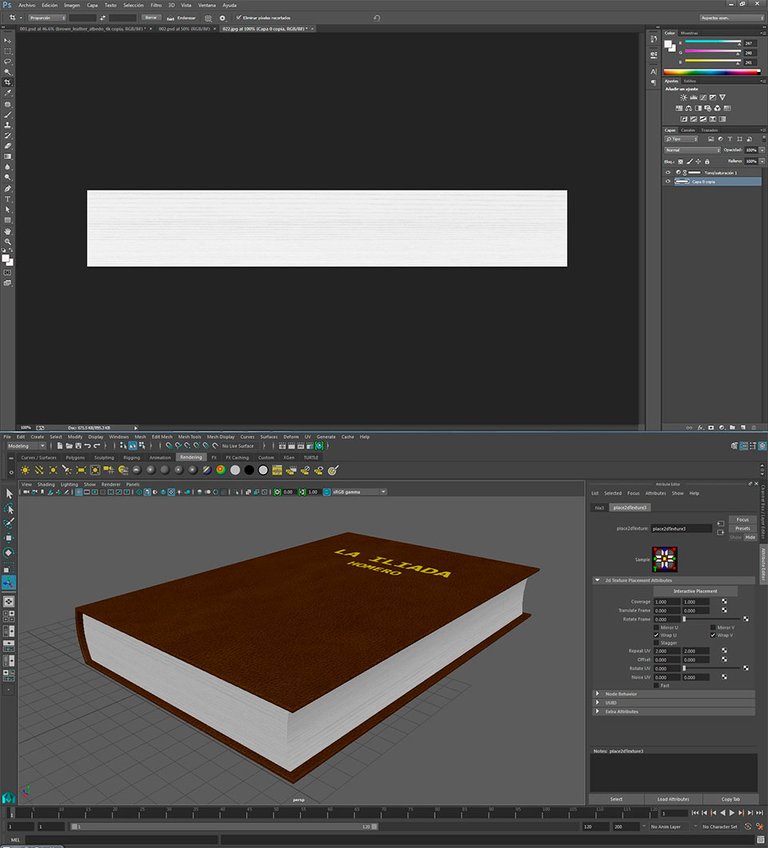The image size is (768, 848).
Task: Select the Photoshop Text tool
Action: [x=8, y=199]
